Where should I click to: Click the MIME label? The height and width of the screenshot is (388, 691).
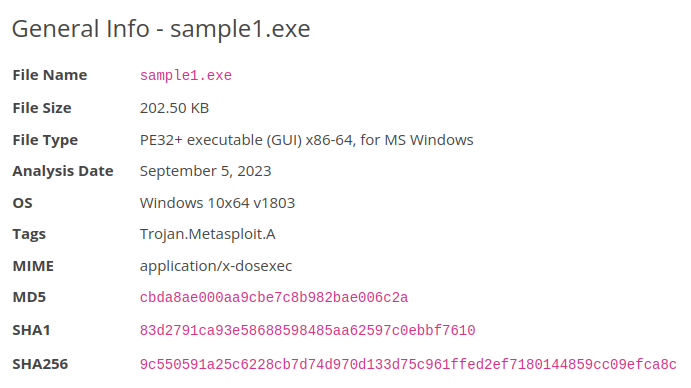coord(33,266)
